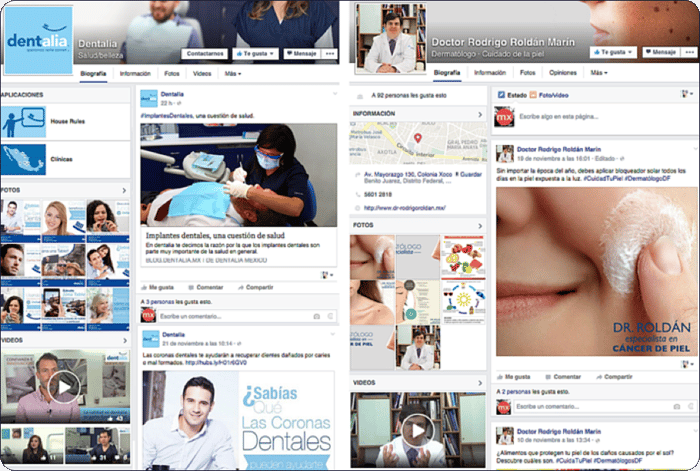Click Me gusta on the sunscreen post
700x471 pixels.
[x=513, y=377]
